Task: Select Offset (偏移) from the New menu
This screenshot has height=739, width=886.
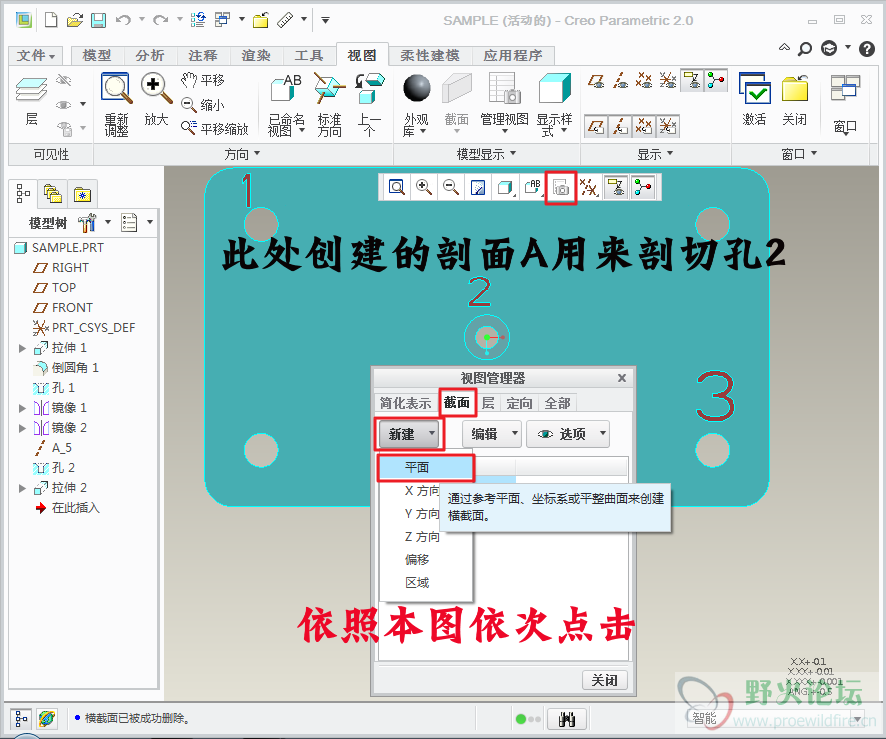Action: click(x=417, y=559)
